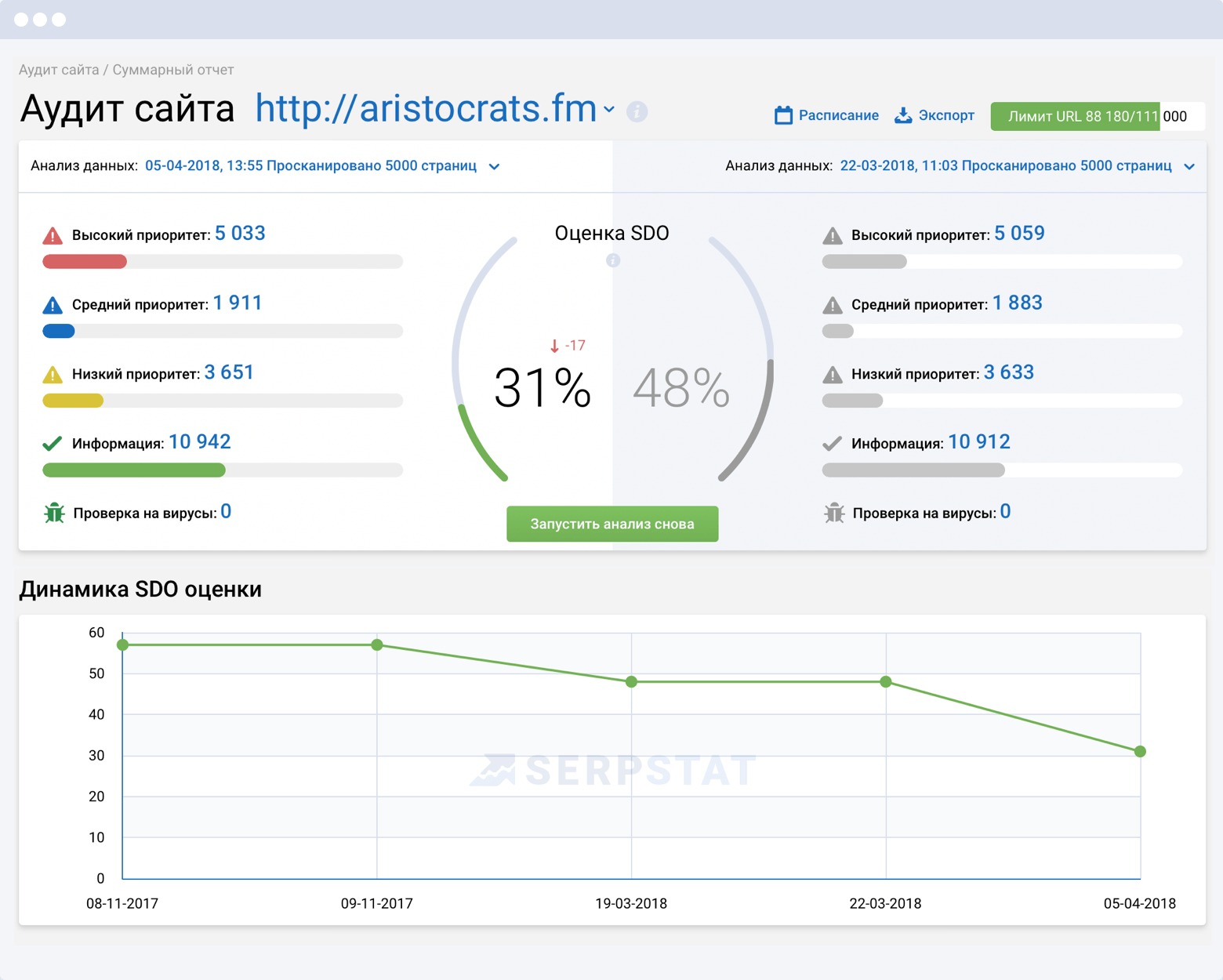
Task: Click the green bug icon for virus check
Action: [x=54, y=513]
